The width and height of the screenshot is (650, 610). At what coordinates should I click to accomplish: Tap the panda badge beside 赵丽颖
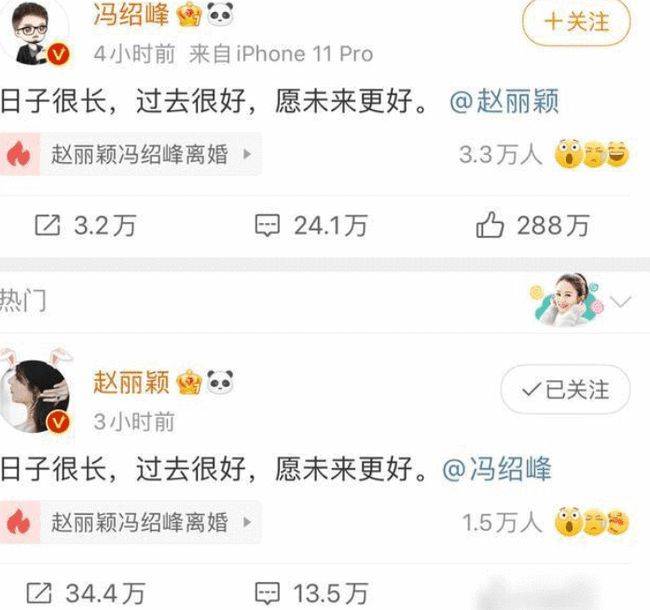pos(220,382)
